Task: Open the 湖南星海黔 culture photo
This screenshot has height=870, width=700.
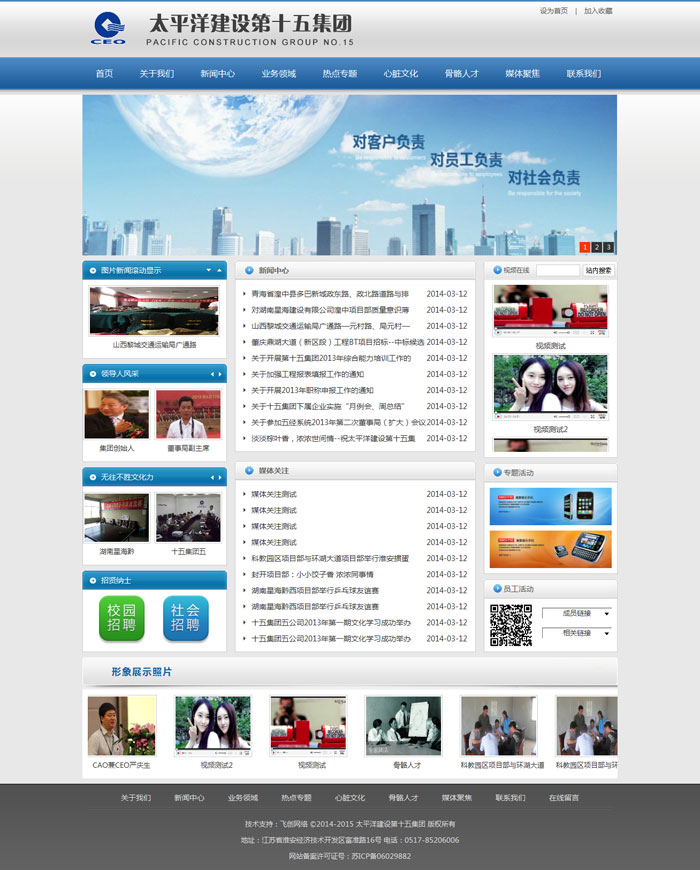Action: 117,518
